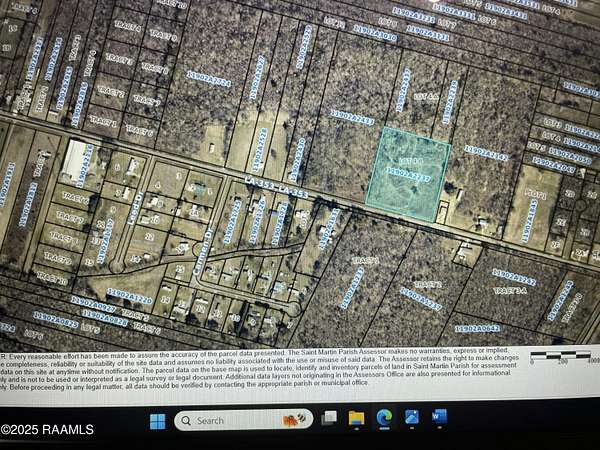This screenshot has height=450, width=600.
Task: Switch to Microsoft Edge in the taskbar
Action: pos(384,418)
